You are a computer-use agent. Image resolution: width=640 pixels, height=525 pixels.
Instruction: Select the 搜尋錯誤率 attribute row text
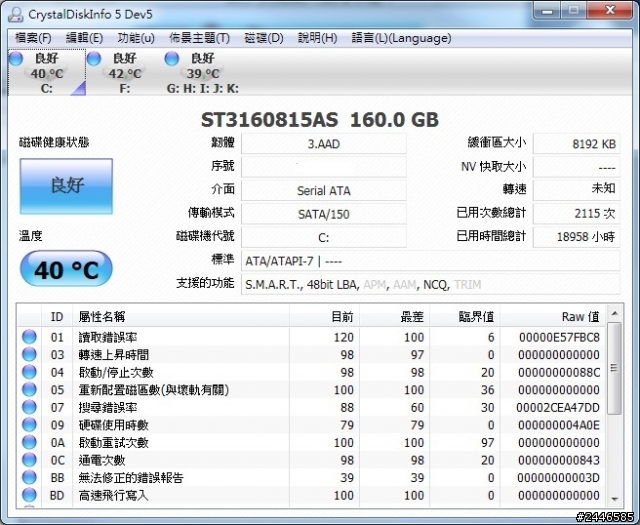(x=108, y=407)
